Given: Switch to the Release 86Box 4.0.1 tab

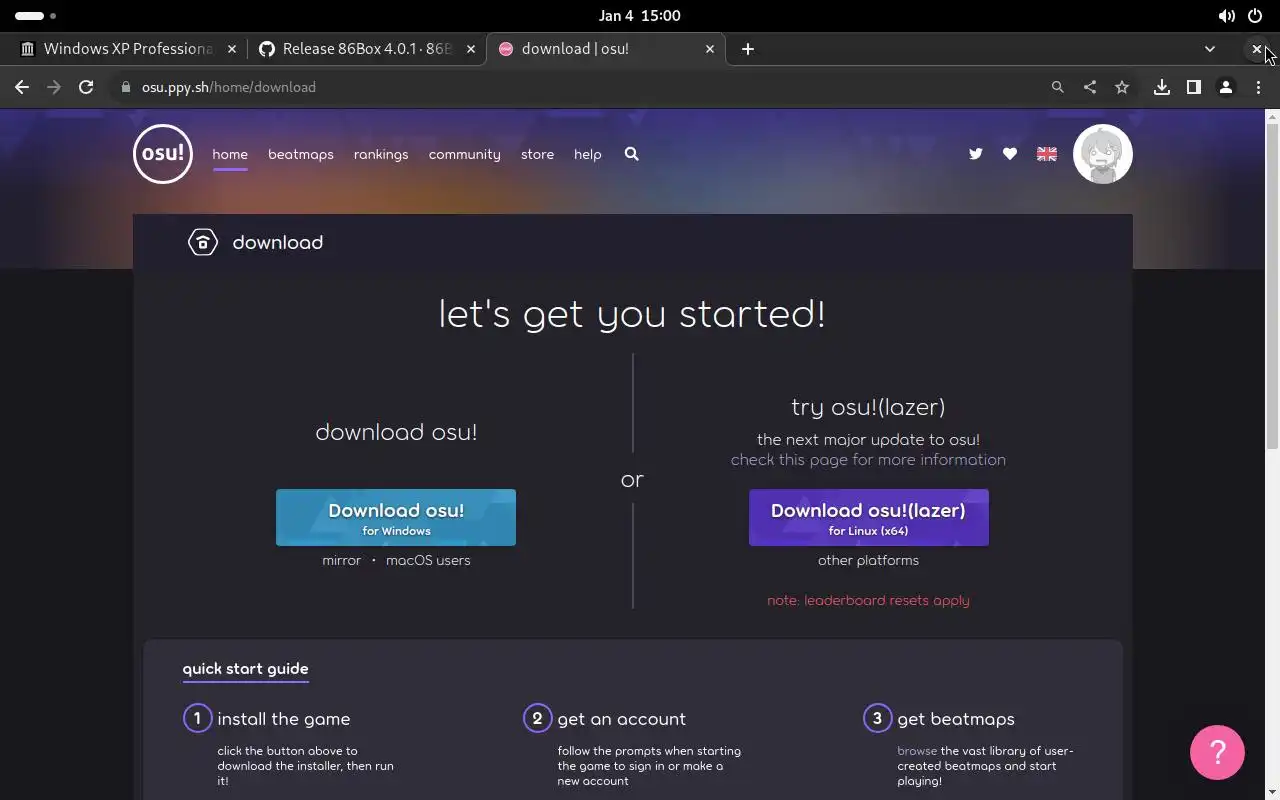Looking at the screenshot, I should click(x=367, y=49).
